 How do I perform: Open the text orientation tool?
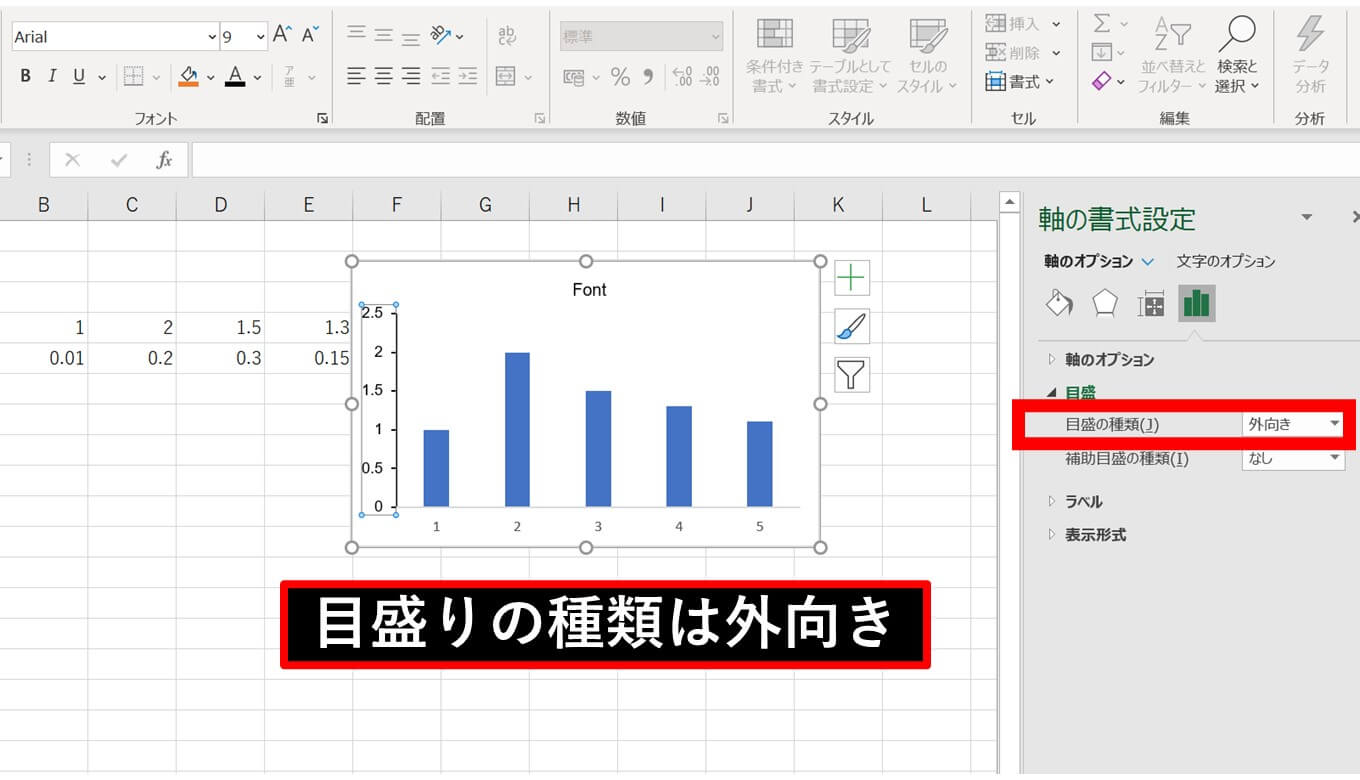coord(441,35)
